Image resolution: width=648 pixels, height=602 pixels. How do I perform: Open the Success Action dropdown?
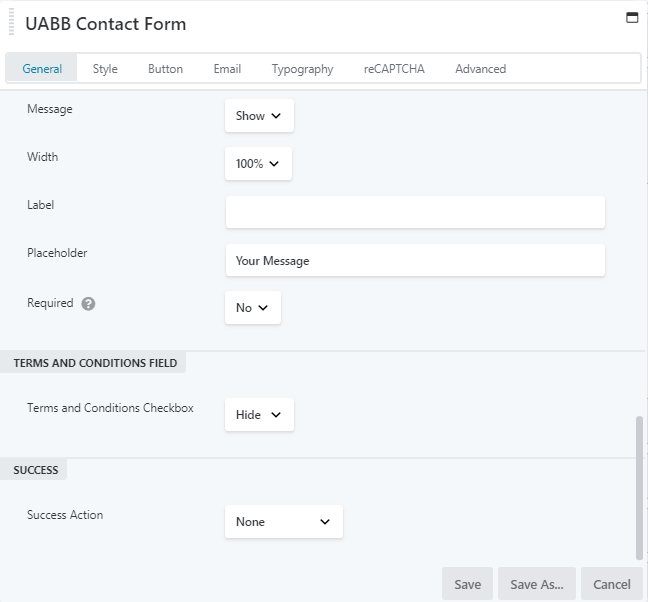point(283,522)
